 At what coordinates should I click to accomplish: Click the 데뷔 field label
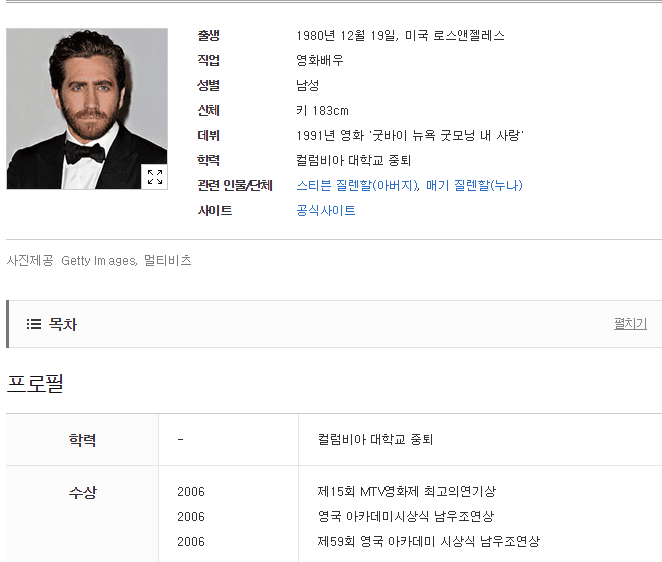[209, 136]
